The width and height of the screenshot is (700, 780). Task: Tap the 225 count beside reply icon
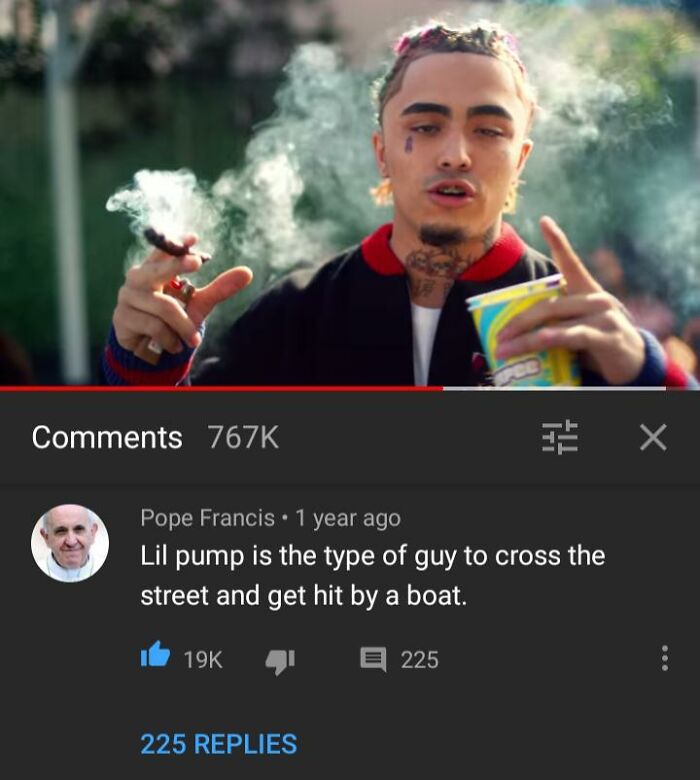pos(419,660)
